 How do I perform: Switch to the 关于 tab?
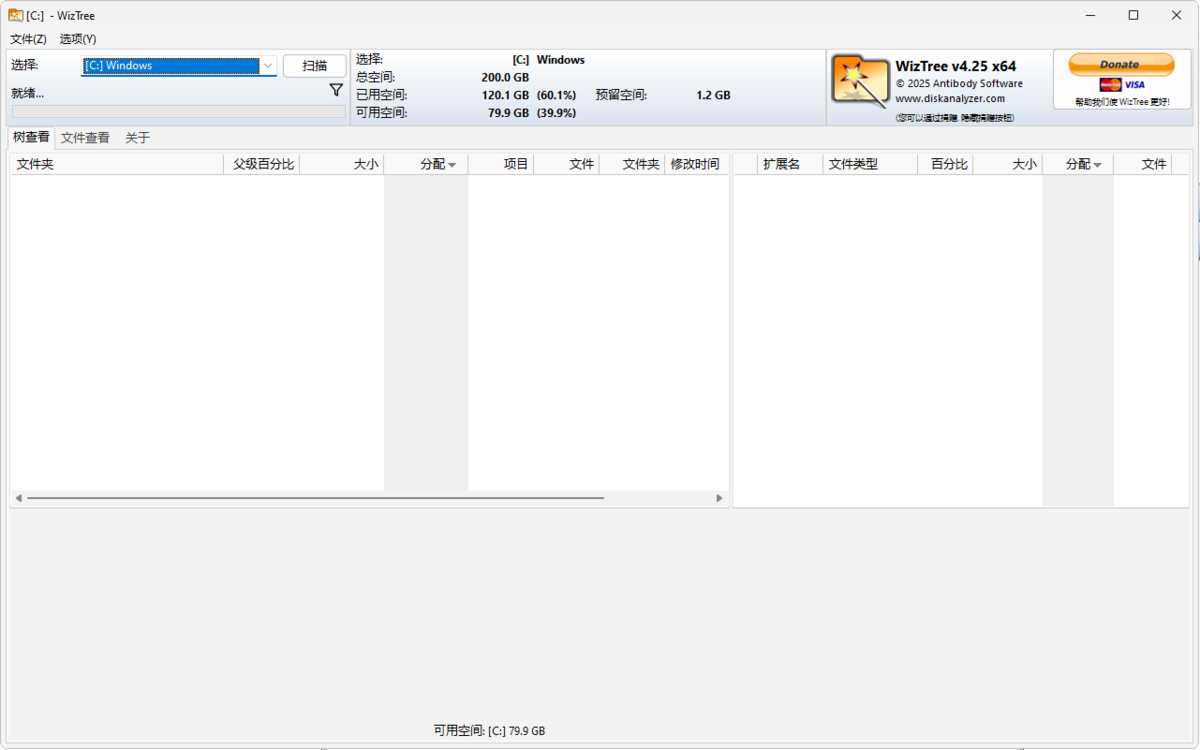(x=137, y=138)
